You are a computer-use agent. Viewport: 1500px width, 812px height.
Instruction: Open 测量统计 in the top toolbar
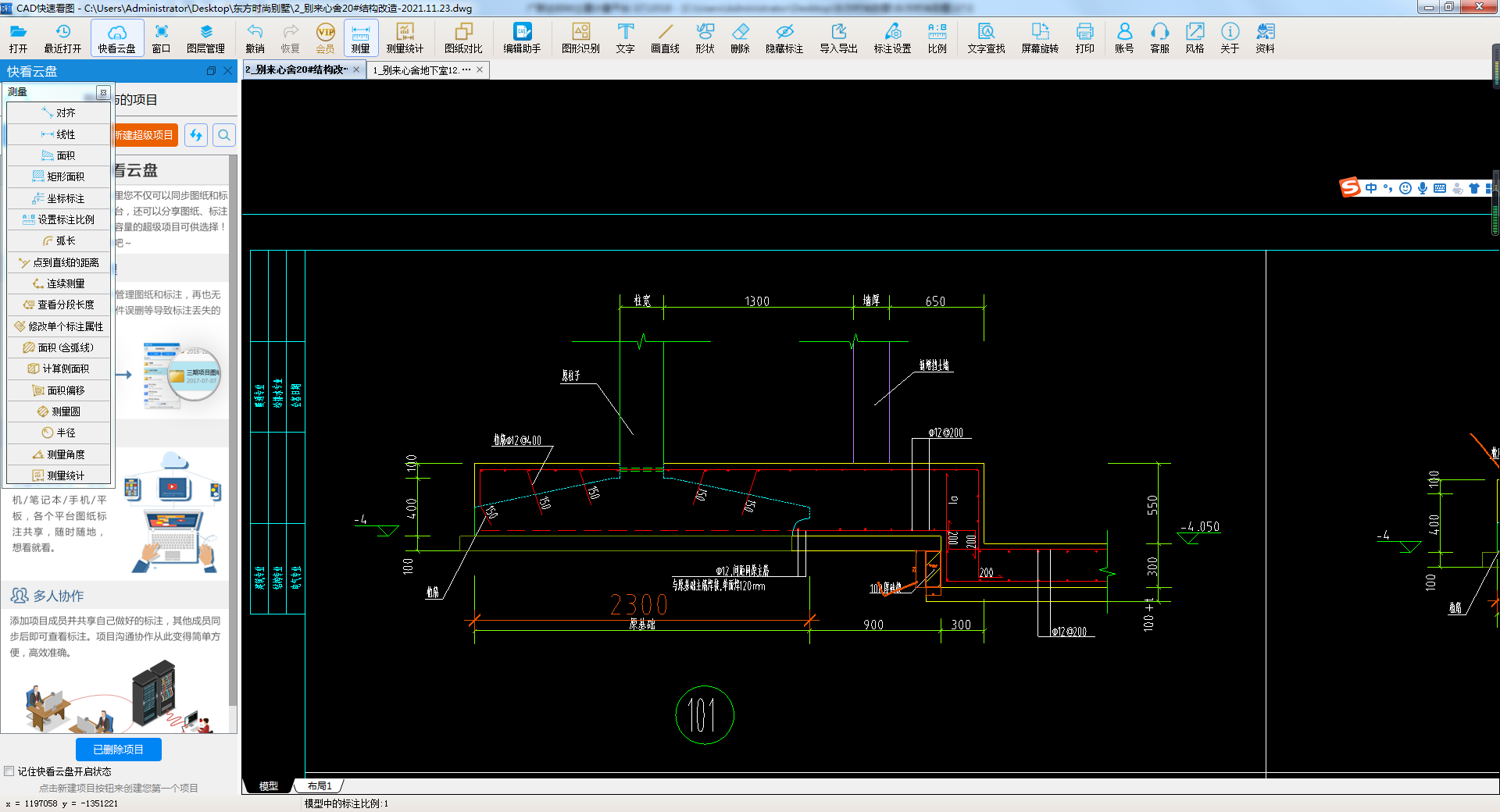click(405, 37)
